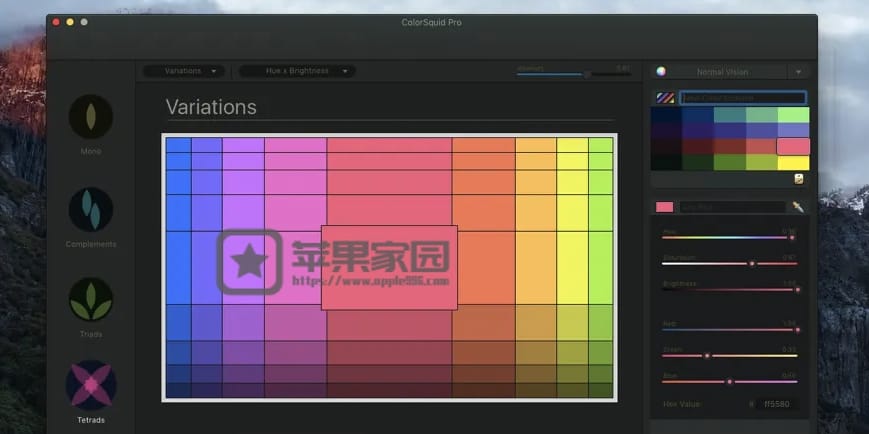Select the Complements harmony icon
This screenshot has width=869, height=434.
coord(91,210)
